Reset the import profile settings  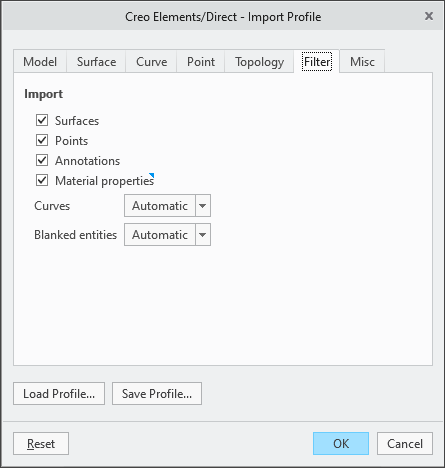[x=41, y=444]
